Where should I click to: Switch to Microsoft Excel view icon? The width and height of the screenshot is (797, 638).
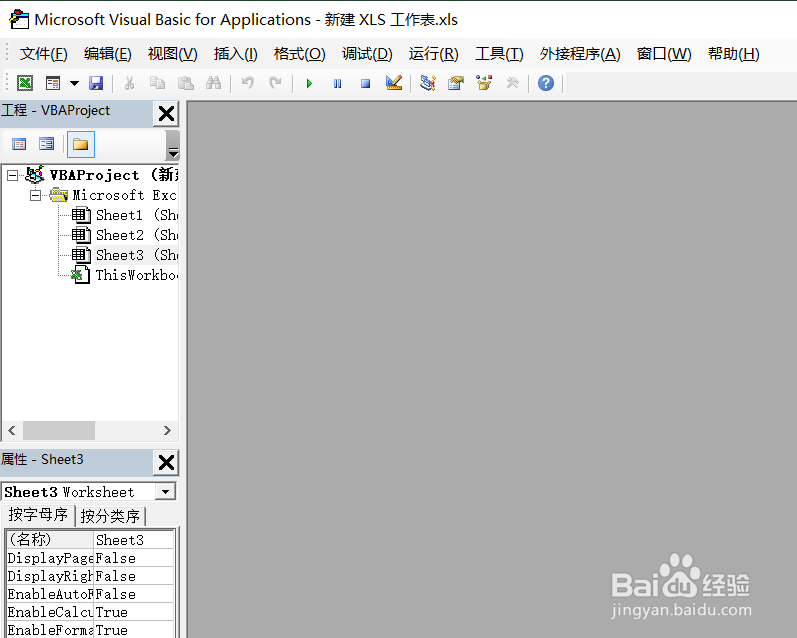point(25,83)
